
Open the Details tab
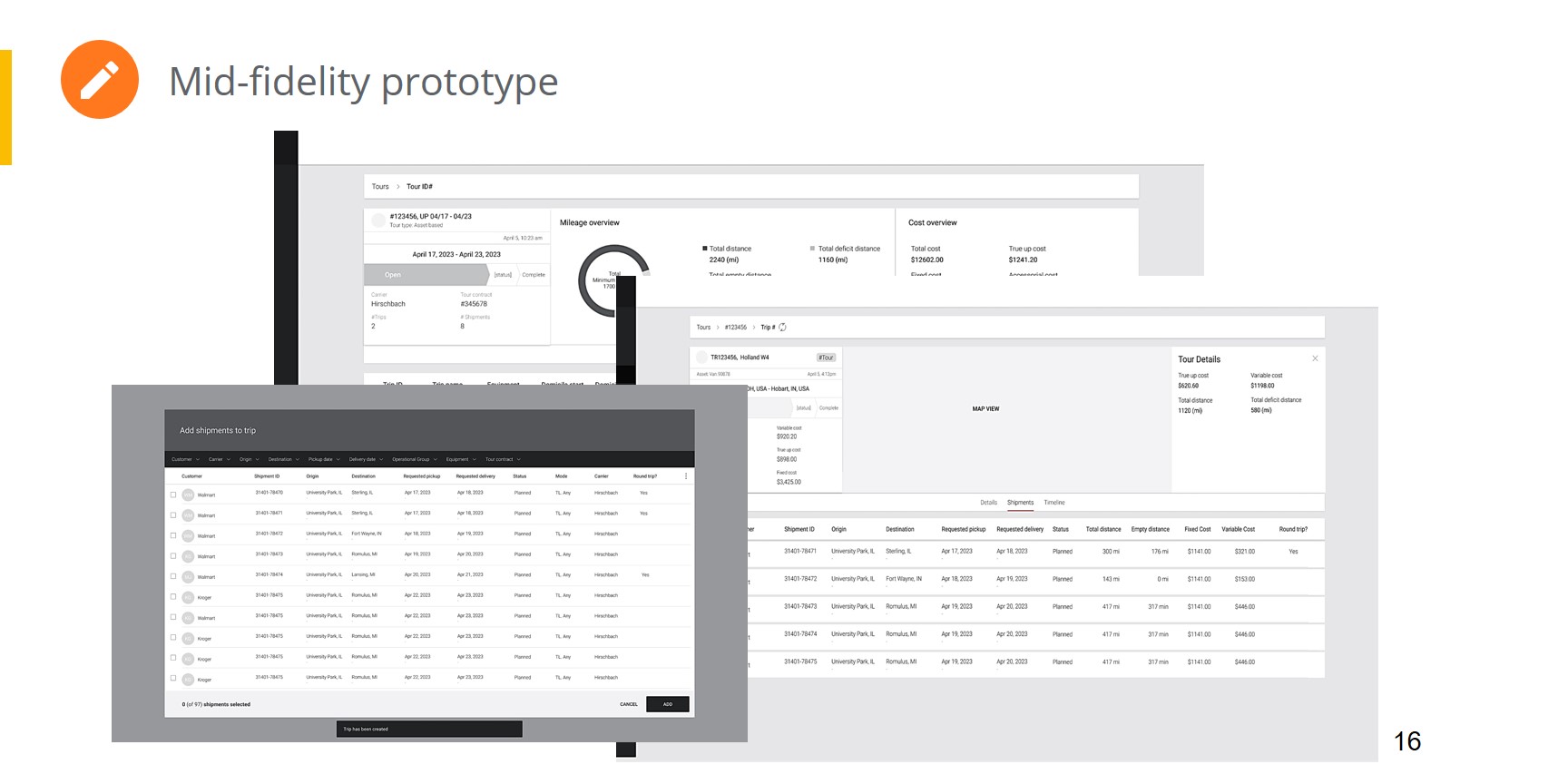coord(988,503)
